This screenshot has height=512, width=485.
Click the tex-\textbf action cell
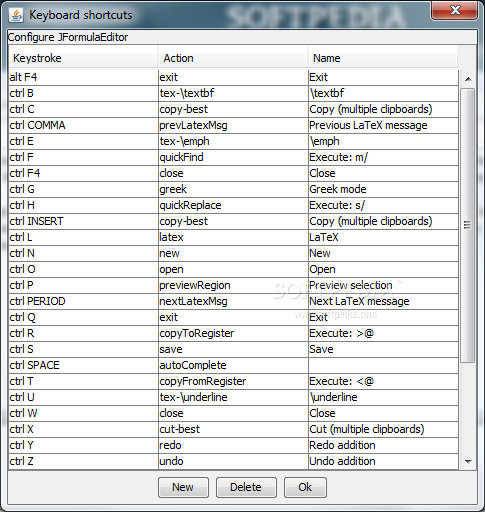(x=233, y=93)
